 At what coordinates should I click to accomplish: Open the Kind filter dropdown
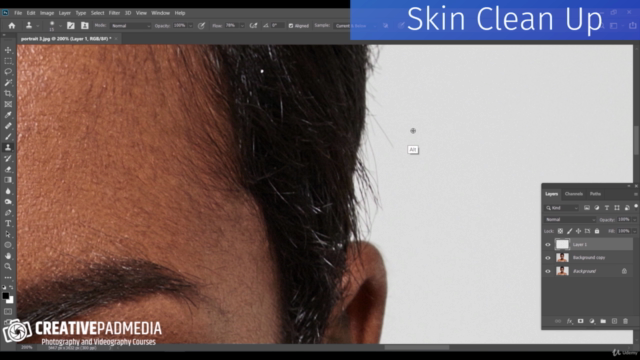[x=562, y=208]
